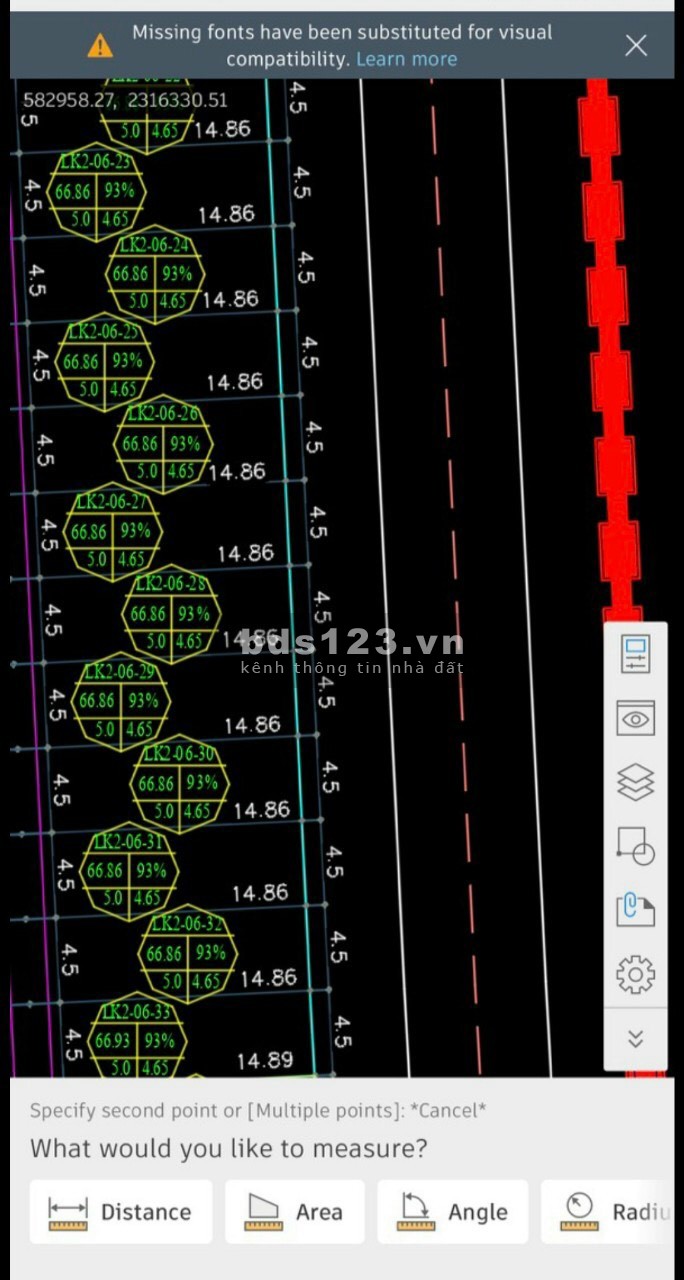Select lot label LK2-06-26
Viewport: 684px width, 1280px height.
(163, 414)
